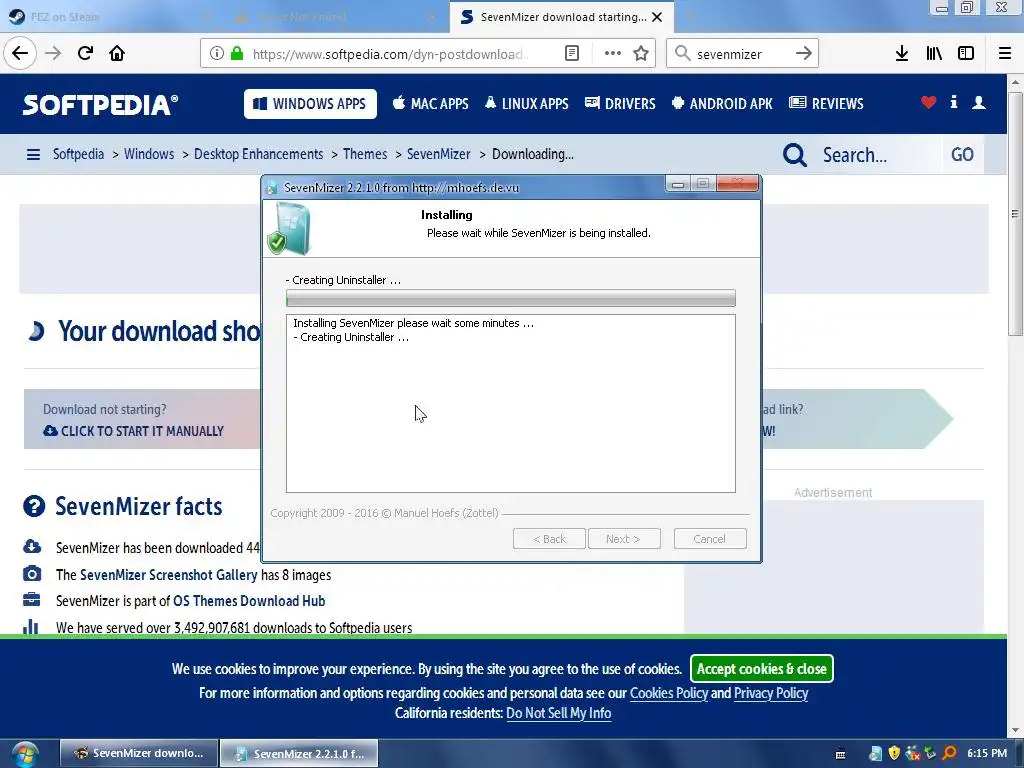
Task: Toggle the browser sidebar icon
Action: (966, 54)
